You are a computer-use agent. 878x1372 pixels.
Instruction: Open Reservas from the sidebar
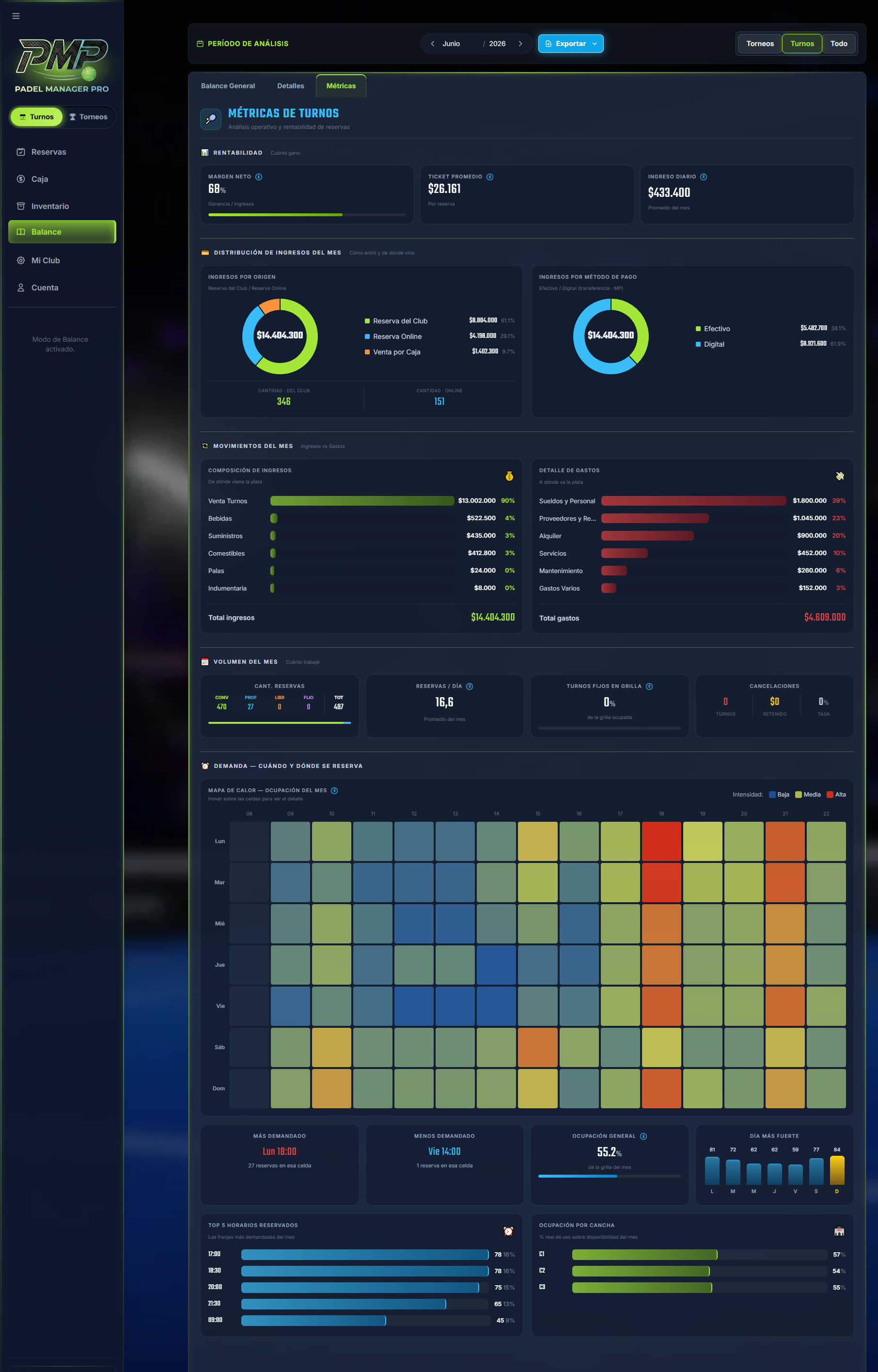pyautogui.click(x=62, y=152)
